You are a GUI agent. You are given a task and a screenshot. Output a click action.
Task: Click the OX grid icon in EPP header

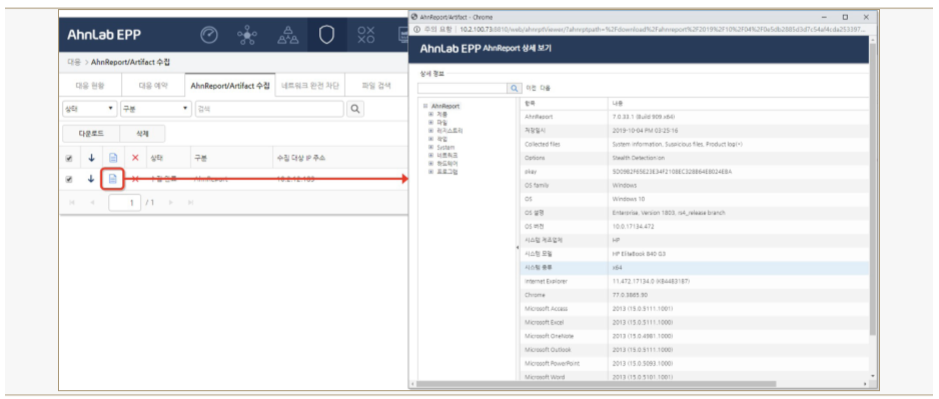[366, 36]
